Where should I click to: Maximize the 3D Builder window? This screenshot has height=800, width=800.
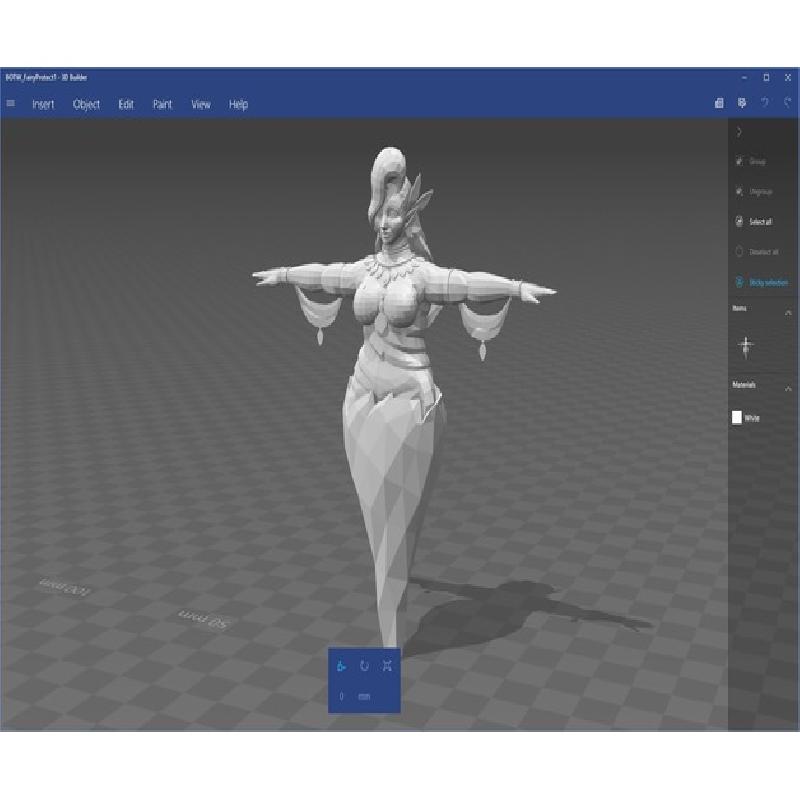tap(766, 78)
